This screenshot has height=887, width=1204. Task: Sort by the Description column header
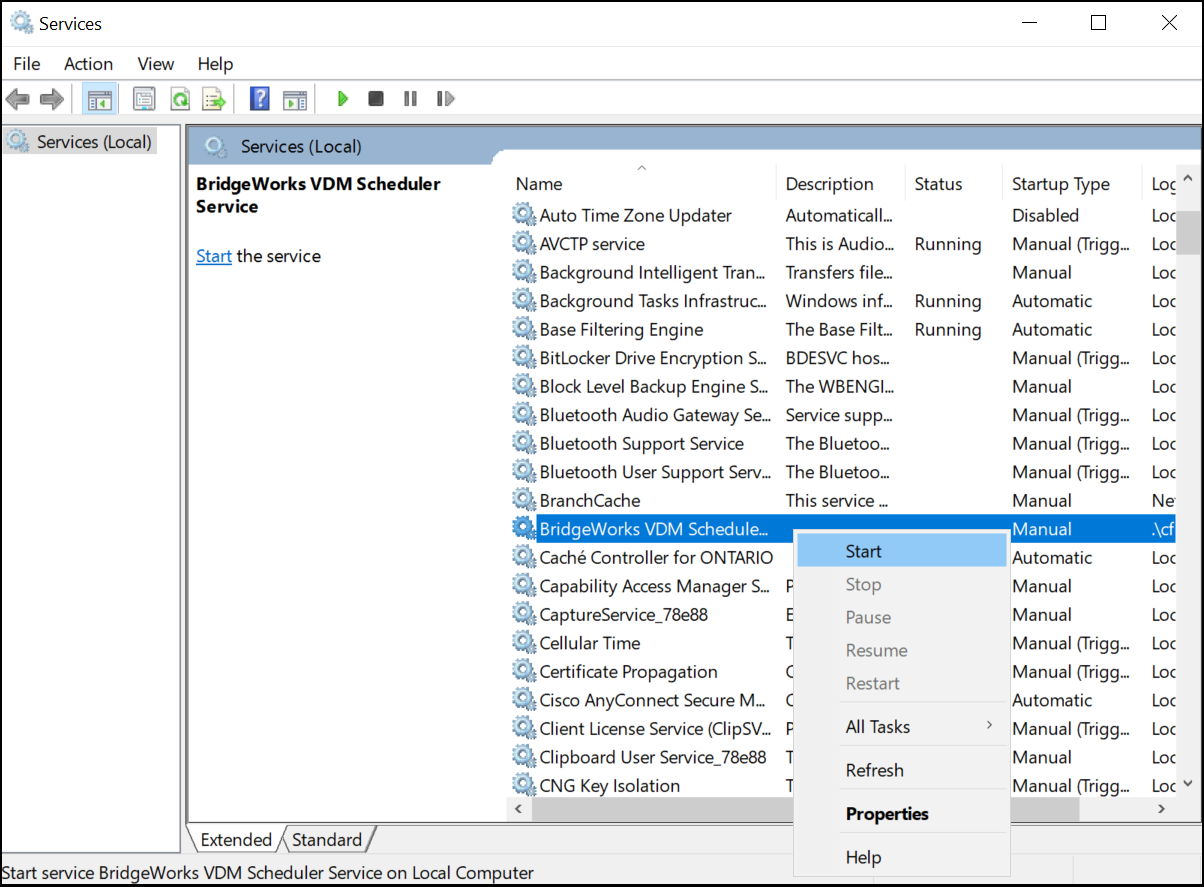pos(840,184)
